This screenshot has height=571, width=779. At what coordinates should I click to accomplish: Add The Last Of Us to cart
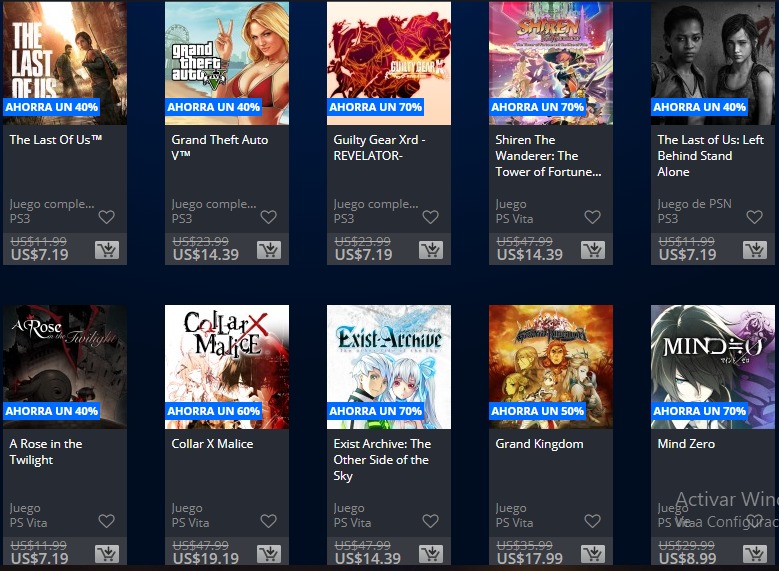(107, 250)
